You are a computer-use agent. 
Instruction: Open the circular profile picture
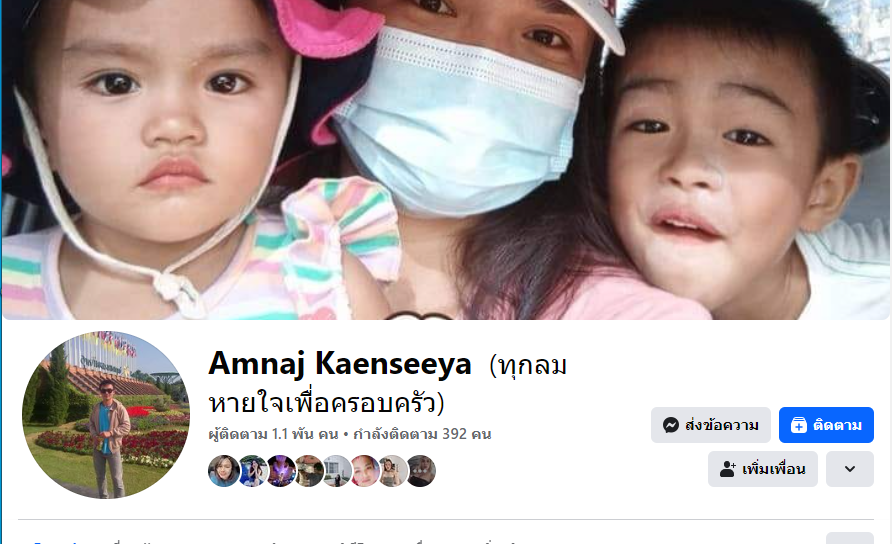coord(106,415)
